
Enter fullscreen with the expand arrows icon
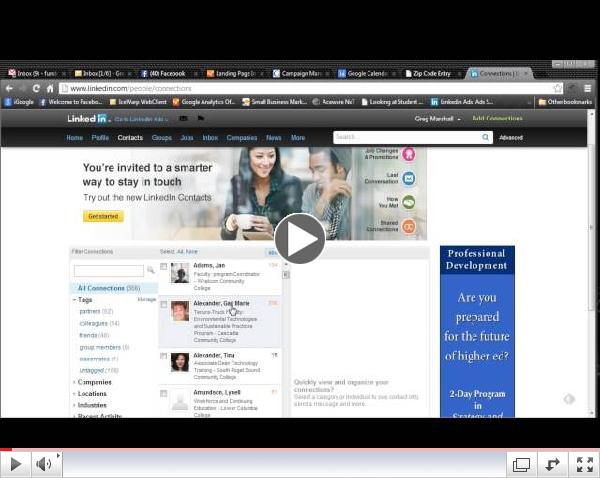584,465
